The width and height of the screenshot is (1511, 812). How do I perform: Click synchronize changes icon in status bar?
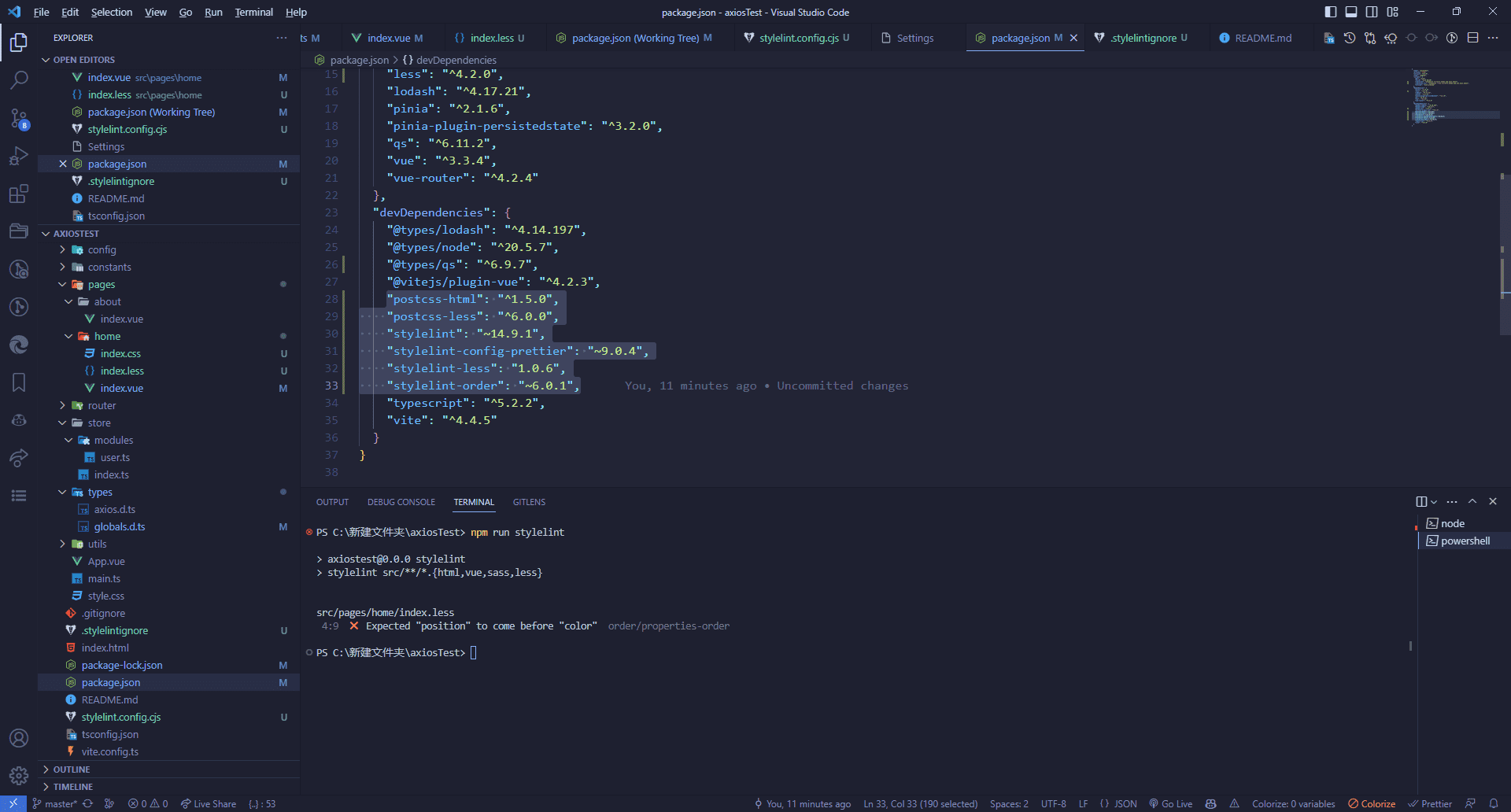pyautogui.click(x=87, y=803)
